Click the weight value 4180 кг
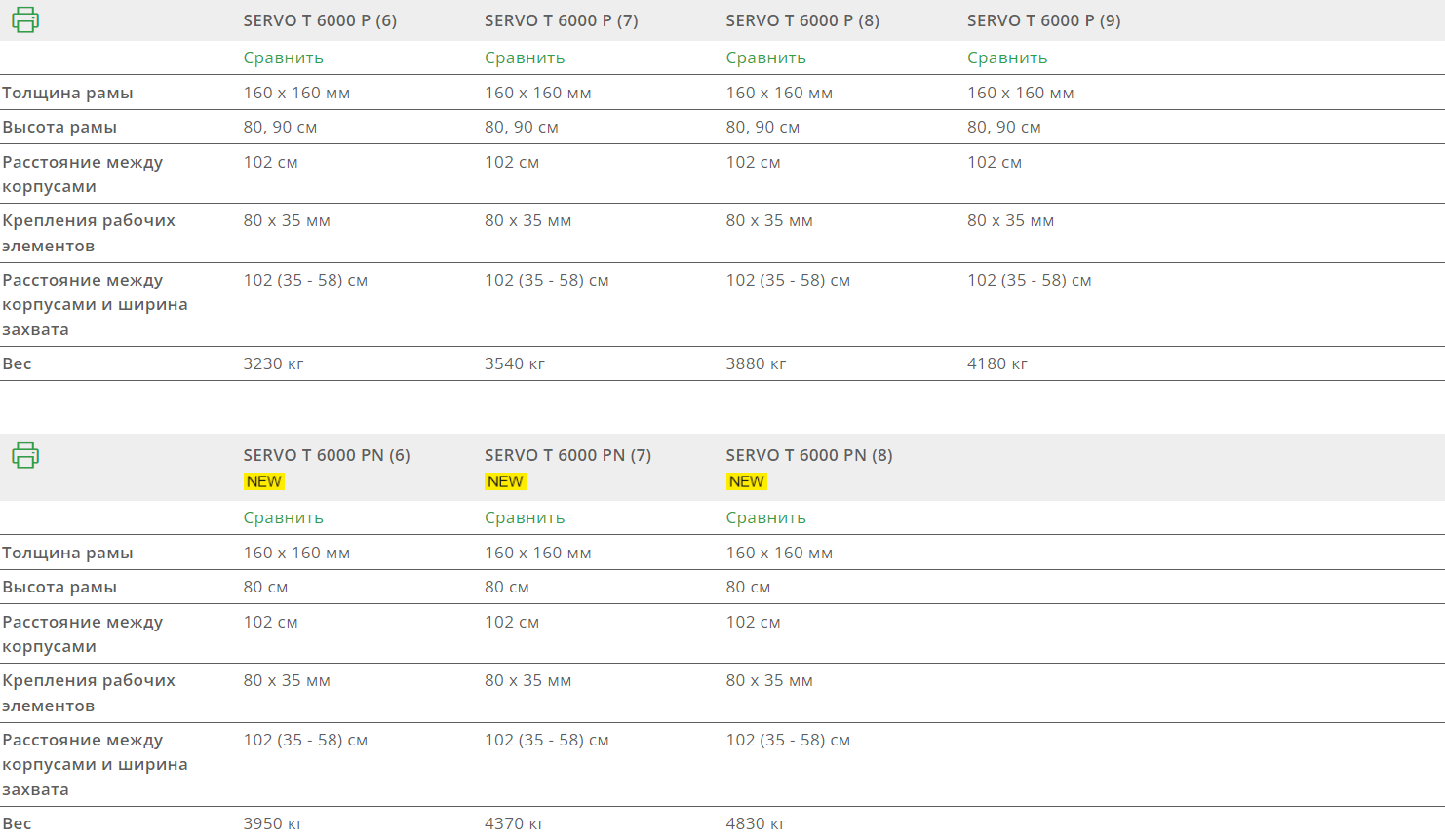This screenshot has height=840, width=1445. click(997, 363)
